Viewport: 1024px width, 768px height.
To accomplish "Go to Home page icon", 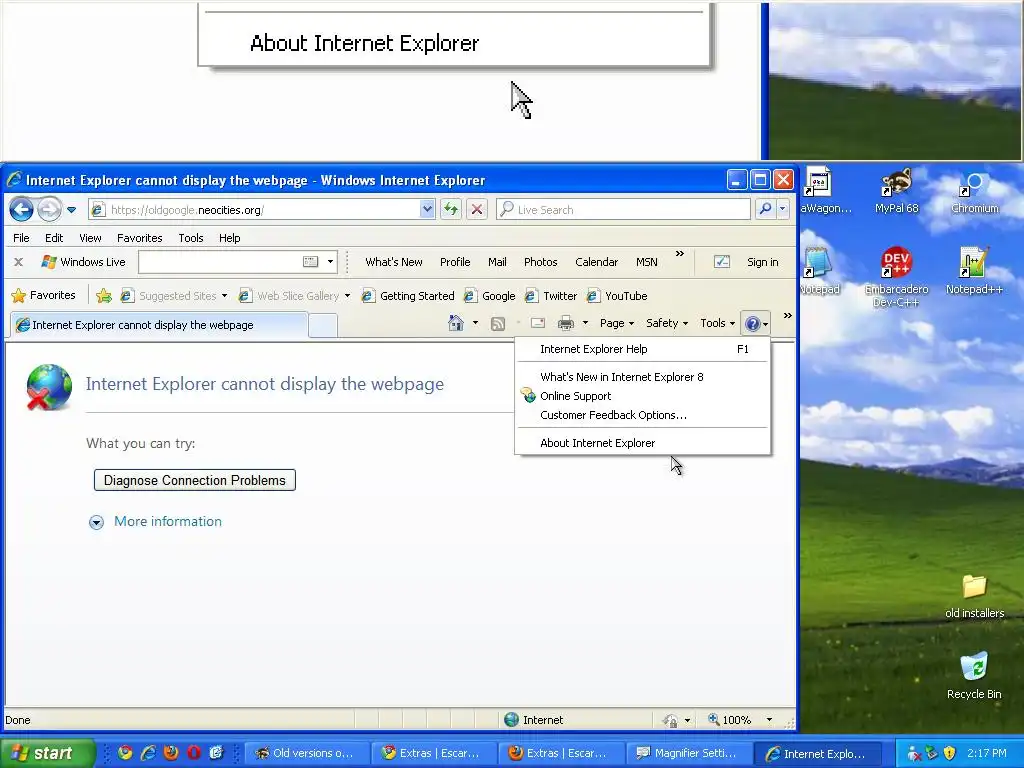I will 456,323.
